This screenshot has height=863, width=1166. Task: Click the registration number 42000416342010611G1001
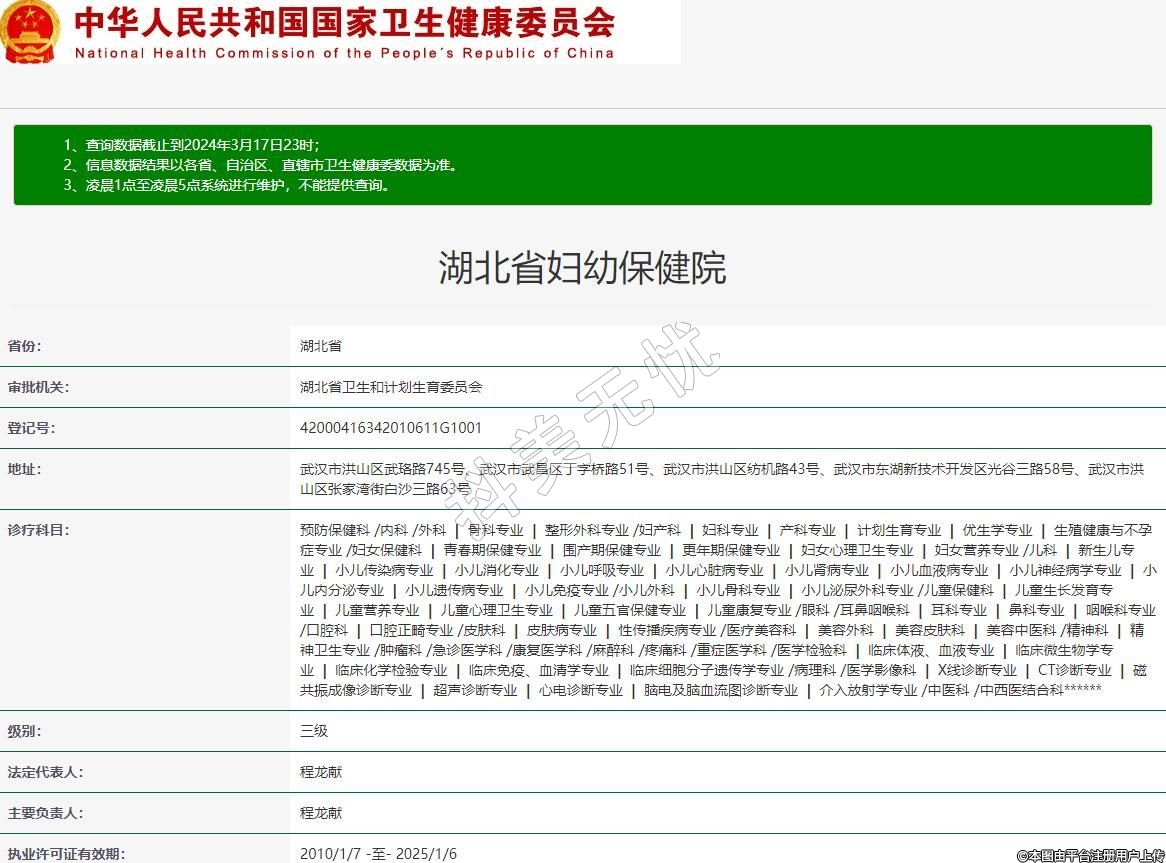tap(391, 428)
